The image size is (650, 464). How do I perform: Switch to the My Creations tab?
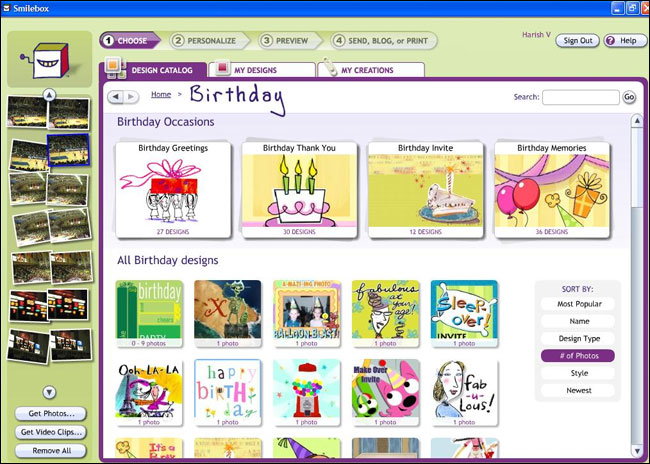[372, 70]
